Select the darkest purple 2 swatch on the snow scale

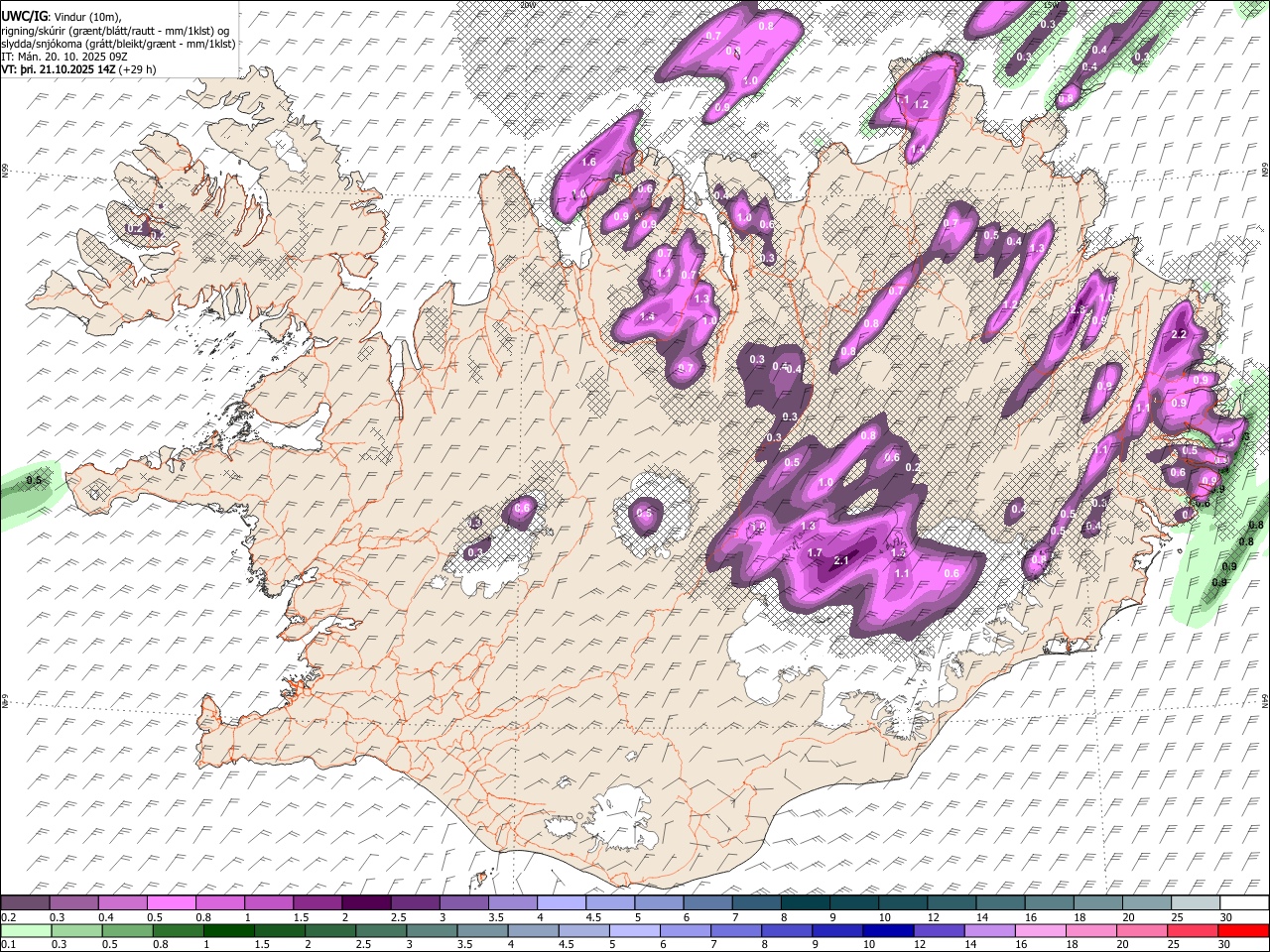point(365,902)
